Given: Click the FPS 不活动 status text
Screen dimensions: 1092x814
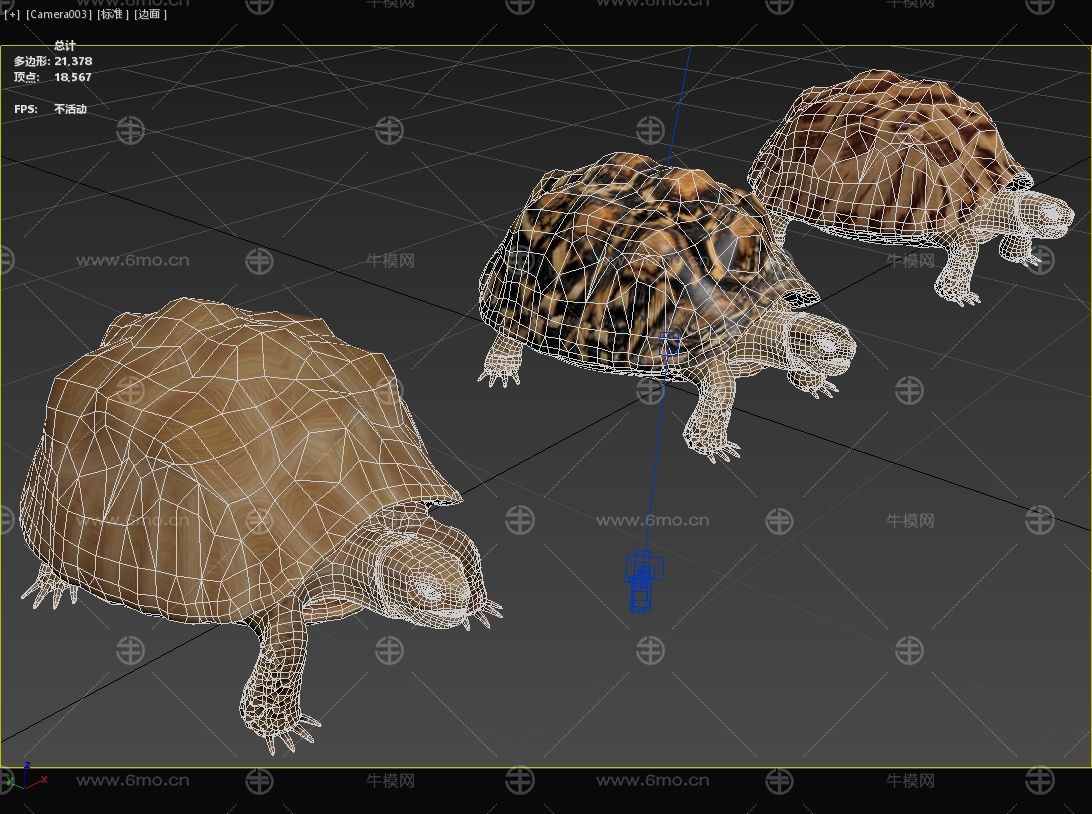Looking at the screenshot, I should pos(70,109).
